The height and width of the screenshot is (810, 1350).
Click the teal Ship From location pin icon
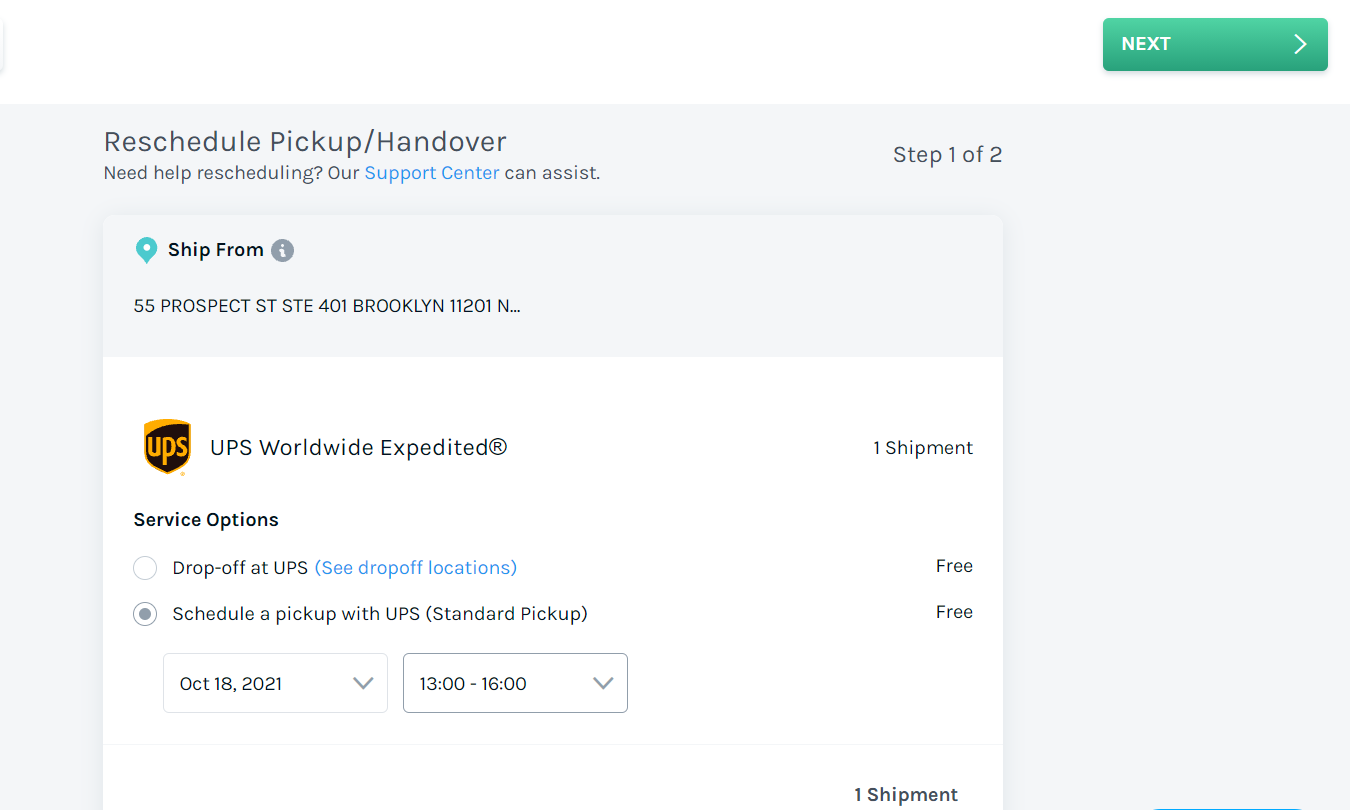pyautogui.click(x=147, y=249)
